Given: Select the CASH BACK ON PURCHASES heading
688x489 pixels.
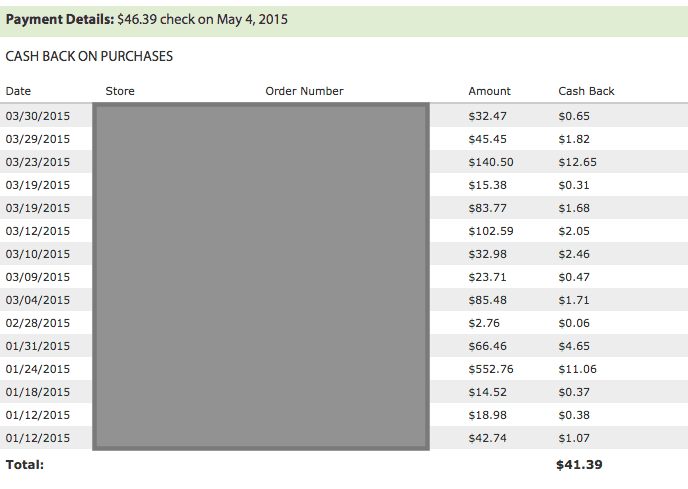Looking at the screenshot, I should (x=89, y=56).
